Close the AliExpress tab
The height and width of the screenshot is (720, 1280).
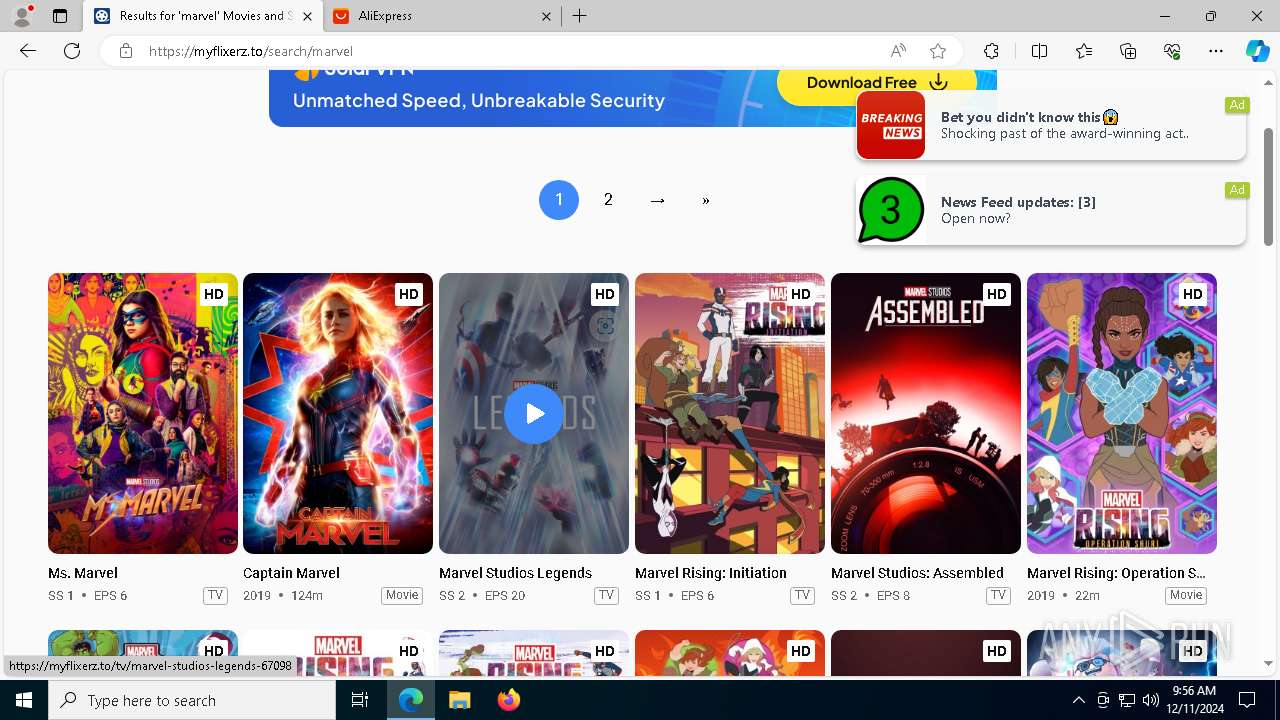coord(546,16)
